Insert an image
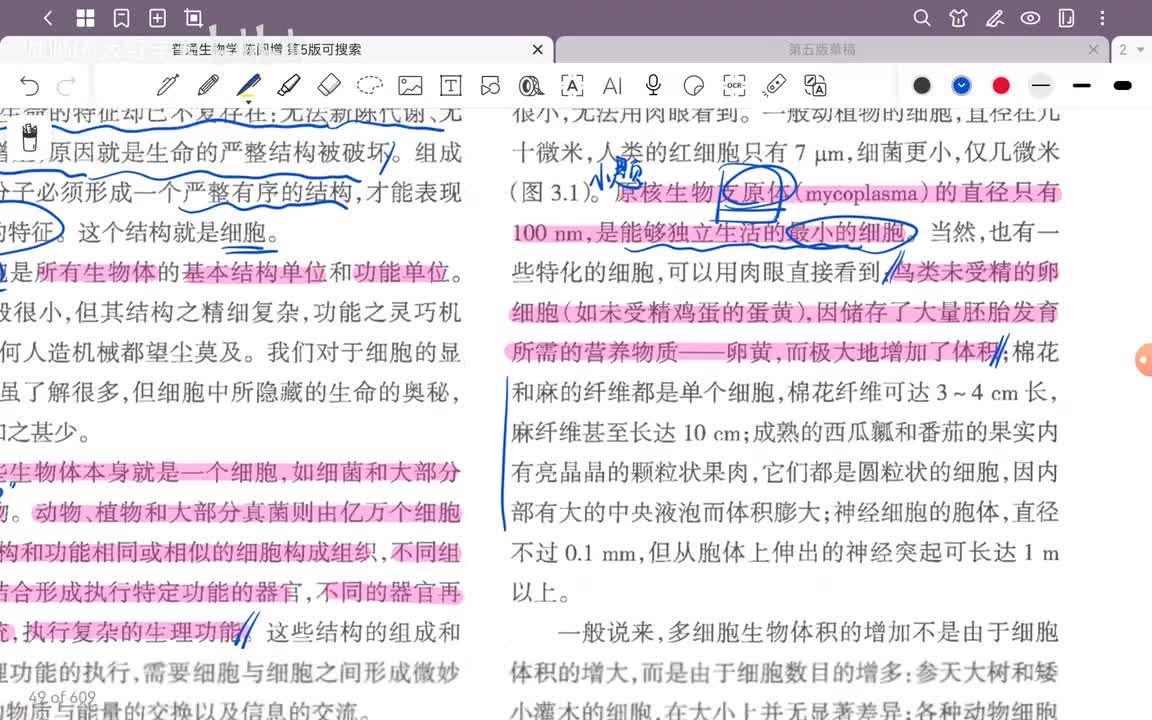Screen dimensions: 1152x720 click(410, 86)
